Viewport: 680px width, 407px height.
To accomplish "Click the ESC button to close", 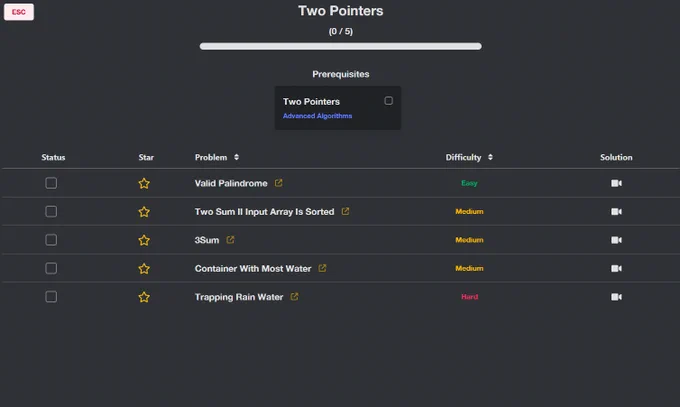I will (19, 12).
